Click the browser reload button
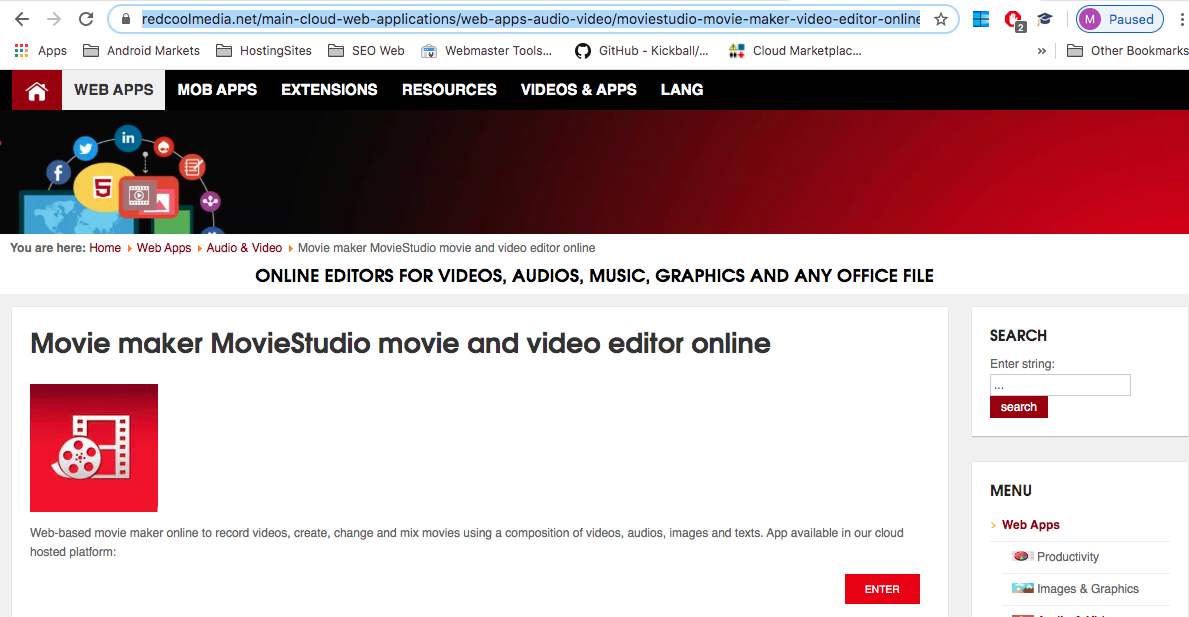1189x617 pixels. pyautogui.click(x=86, y=19)
